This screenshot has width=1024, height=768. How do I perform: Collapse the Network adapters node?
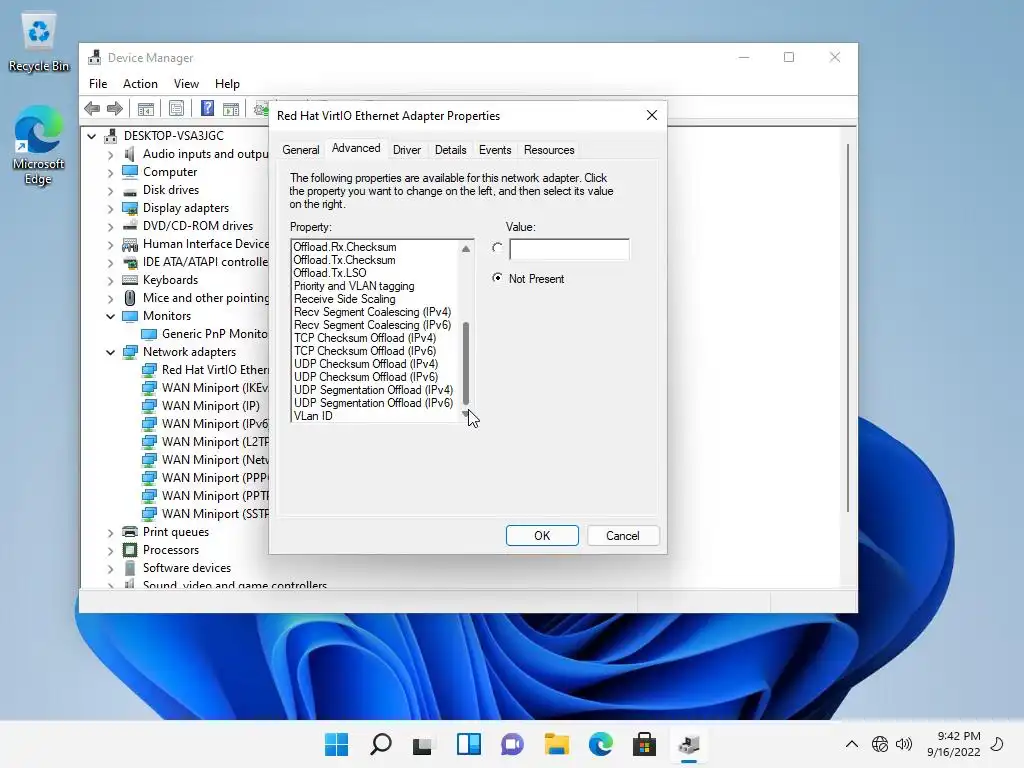coord(110,352)
